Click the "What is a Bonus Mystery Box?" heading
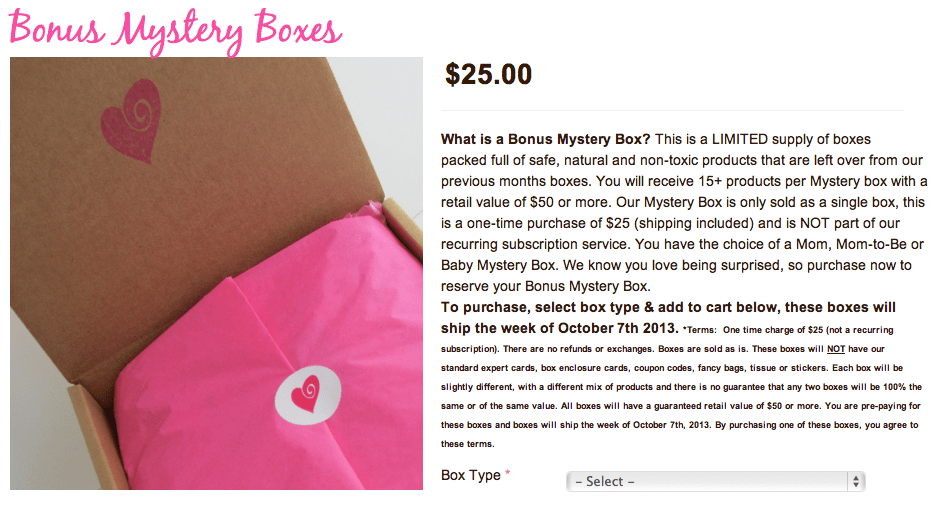 pyautogui.click(x=546, y=139)
